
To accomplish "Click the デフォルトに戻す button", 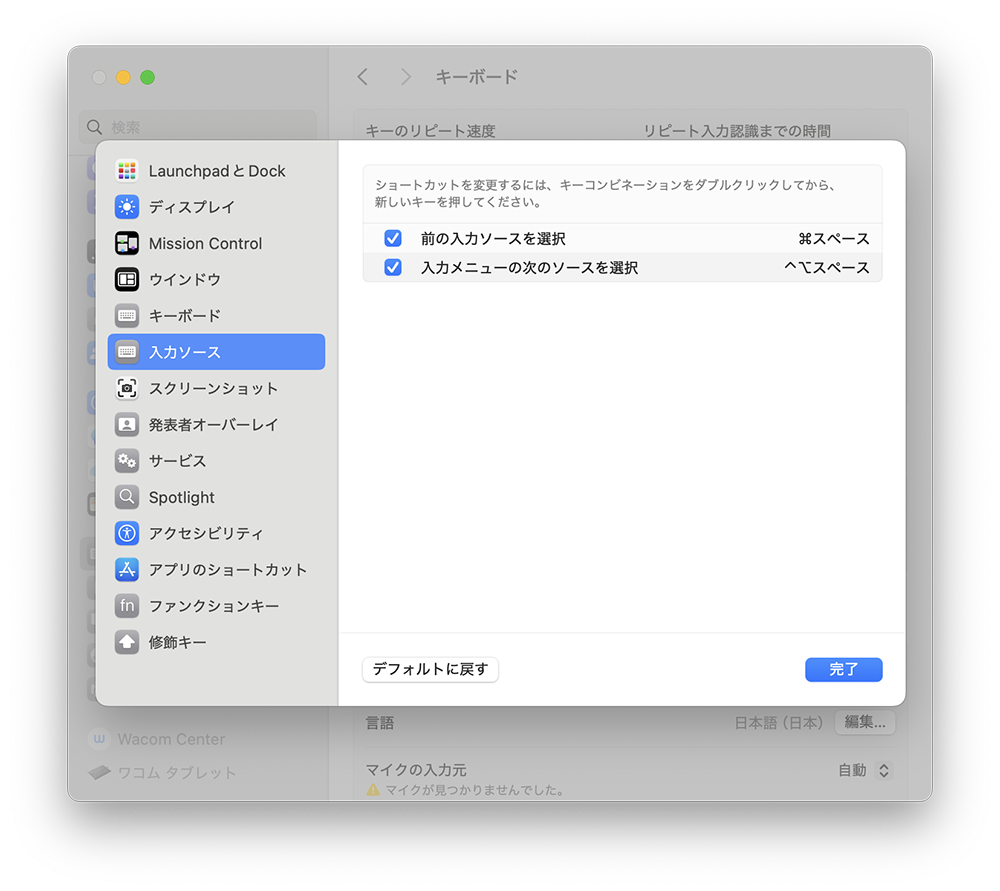I will 430,670.
